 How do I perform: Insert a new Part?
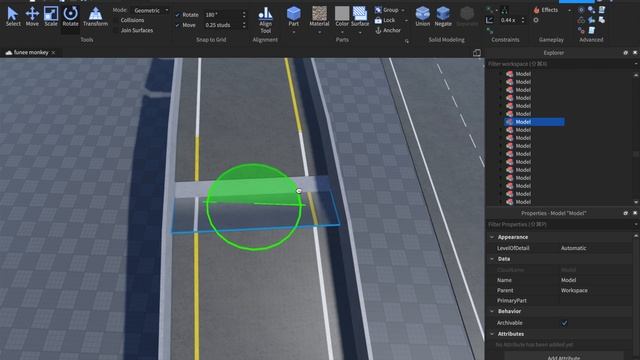293,17
